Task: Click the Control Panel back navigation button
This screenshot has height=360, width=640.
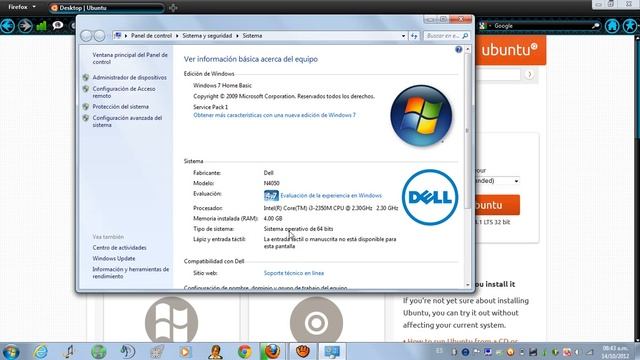Action: 86,36
